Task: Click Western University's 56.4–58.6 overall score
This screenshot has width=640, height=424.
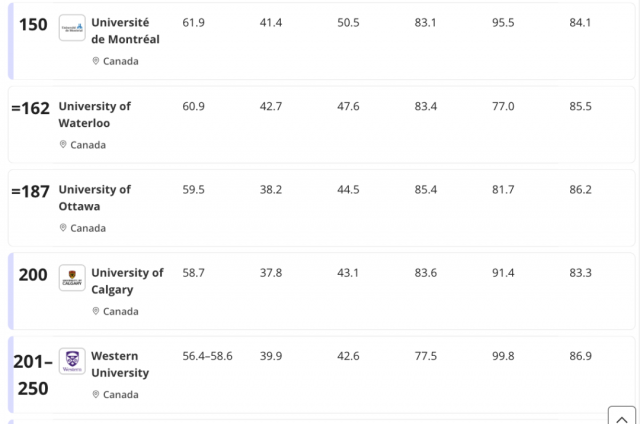Action: click(x=207, y=356)
